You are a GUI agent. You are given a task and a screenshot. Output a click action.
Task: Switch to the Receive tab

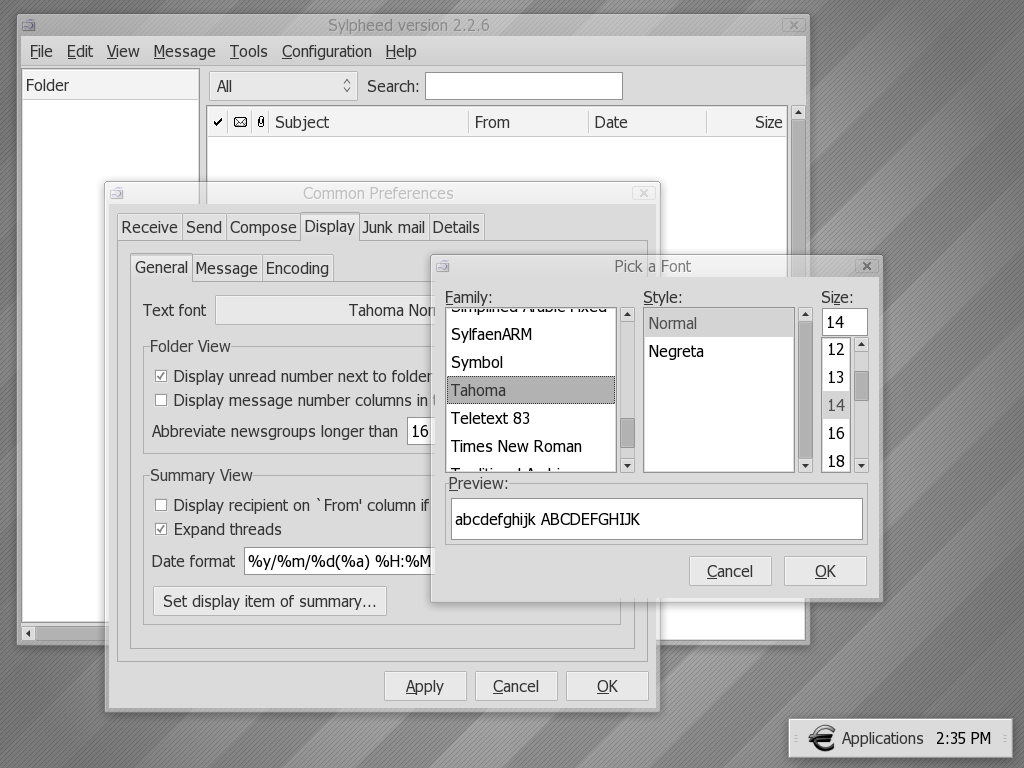tap(150, 227)
